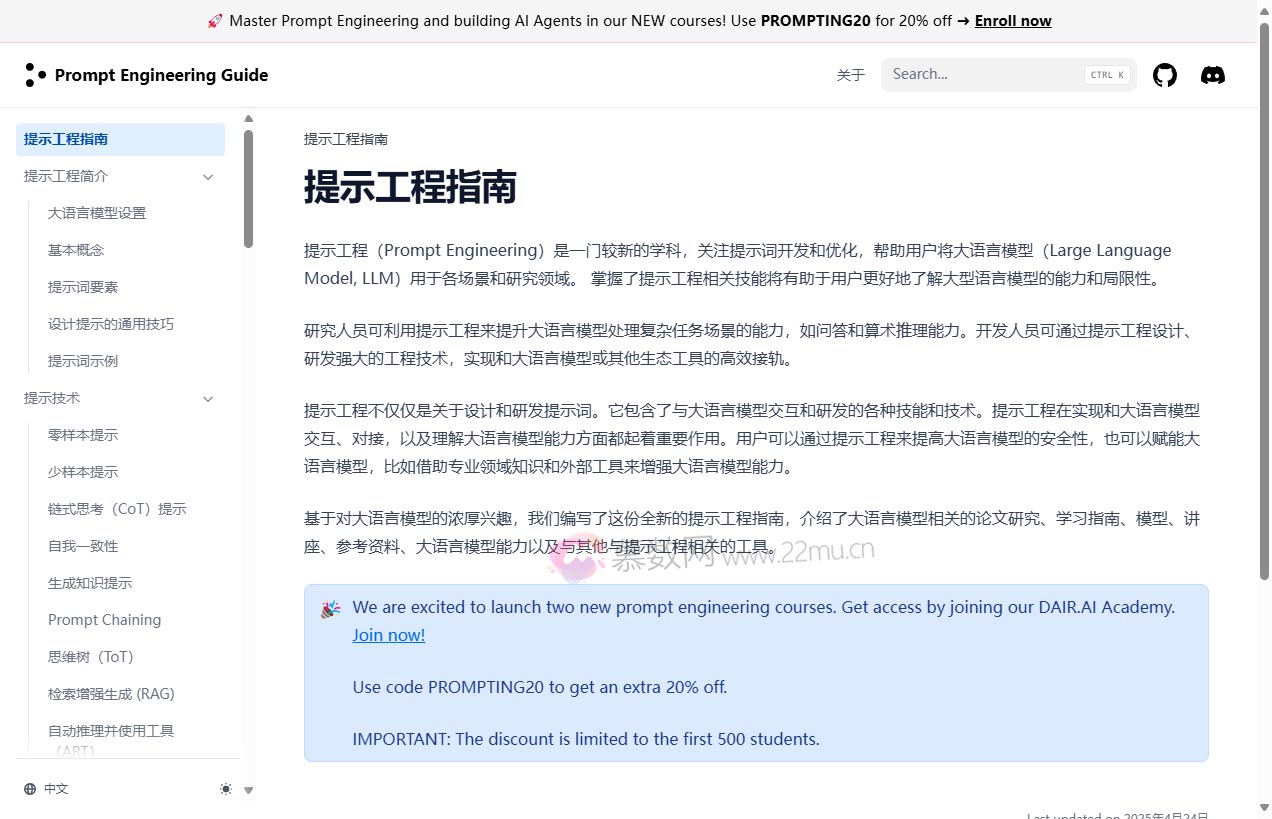Select 检索增强生成 (RAG) entry
The width and height of the screenshot is (1272, 819).
[x=111, y=694]
